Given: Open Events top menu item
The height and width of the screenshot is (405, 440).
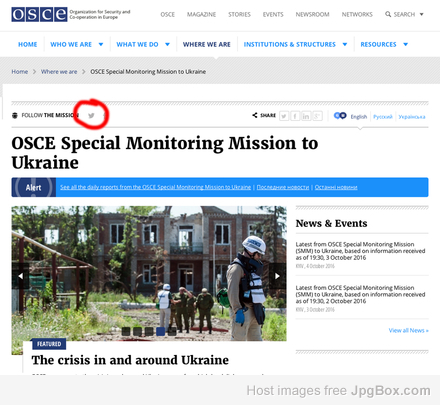Looking at the screenshot, I should click(x=273, y=15).
